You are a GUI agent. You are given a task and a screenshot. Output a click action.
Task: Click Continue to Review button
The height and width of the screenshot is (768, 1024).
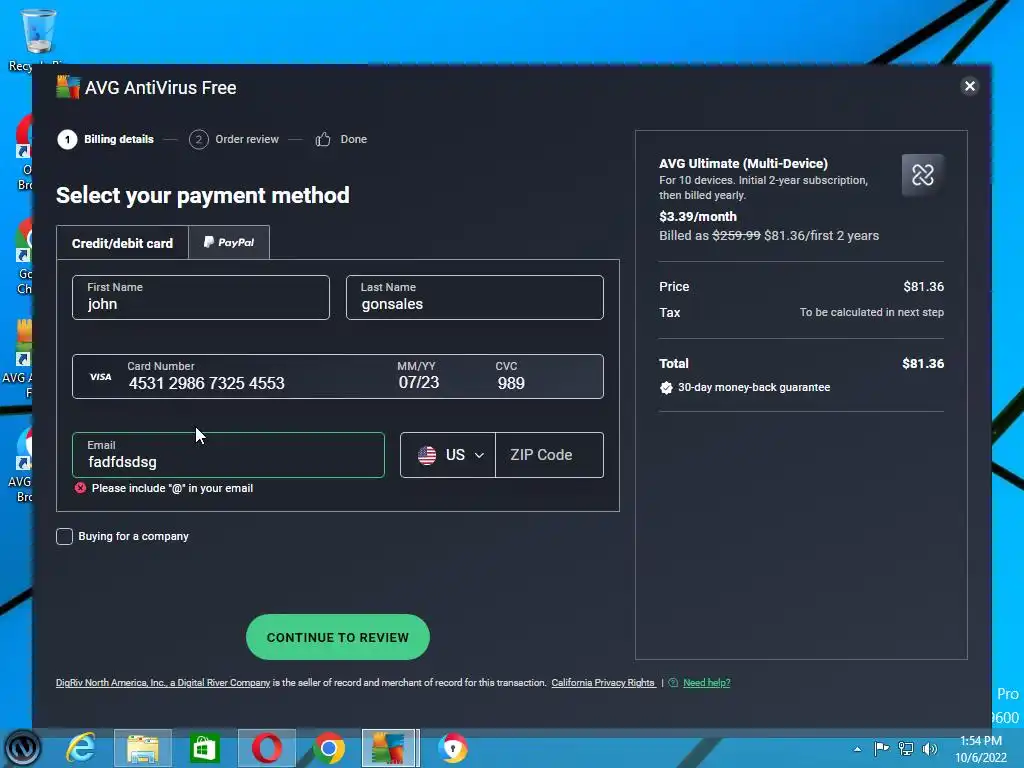click(338, 637)
